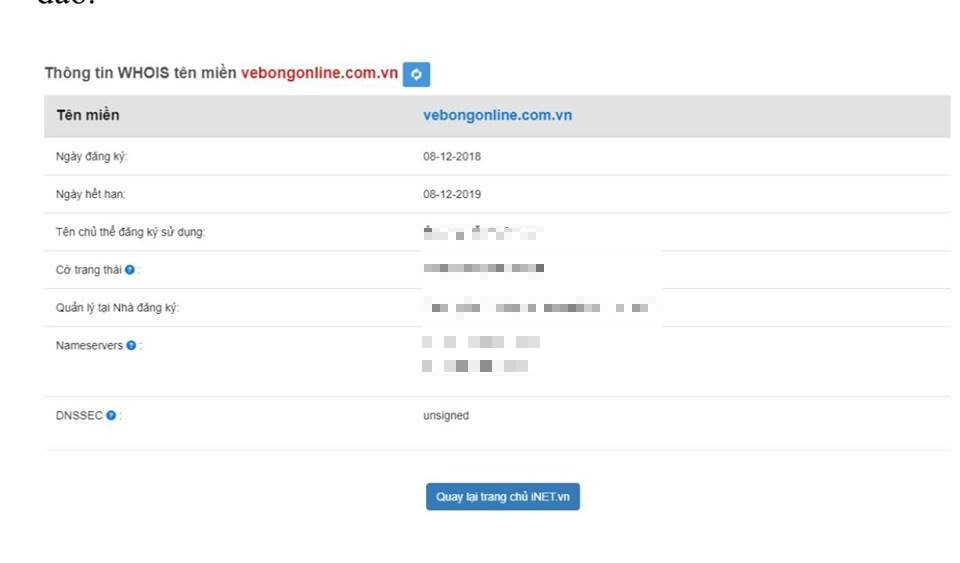Viewport: 960px width, 563px height.
Task: Click the red vebongonline.com.vn domain in the title
Action: pos(319,73)
